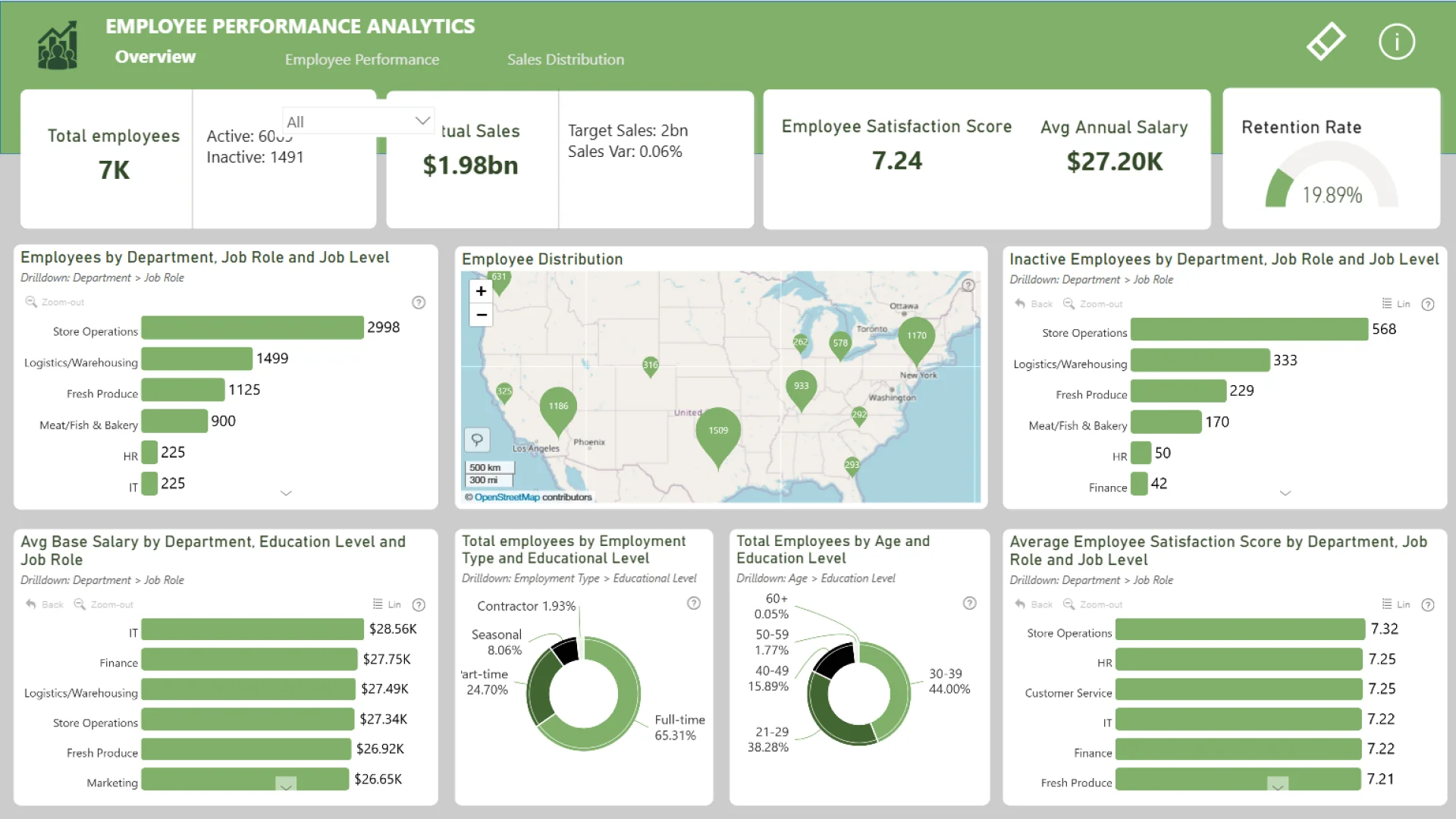
Task: Click help icon in Employment Type donut chart
Action: point(693,604)
